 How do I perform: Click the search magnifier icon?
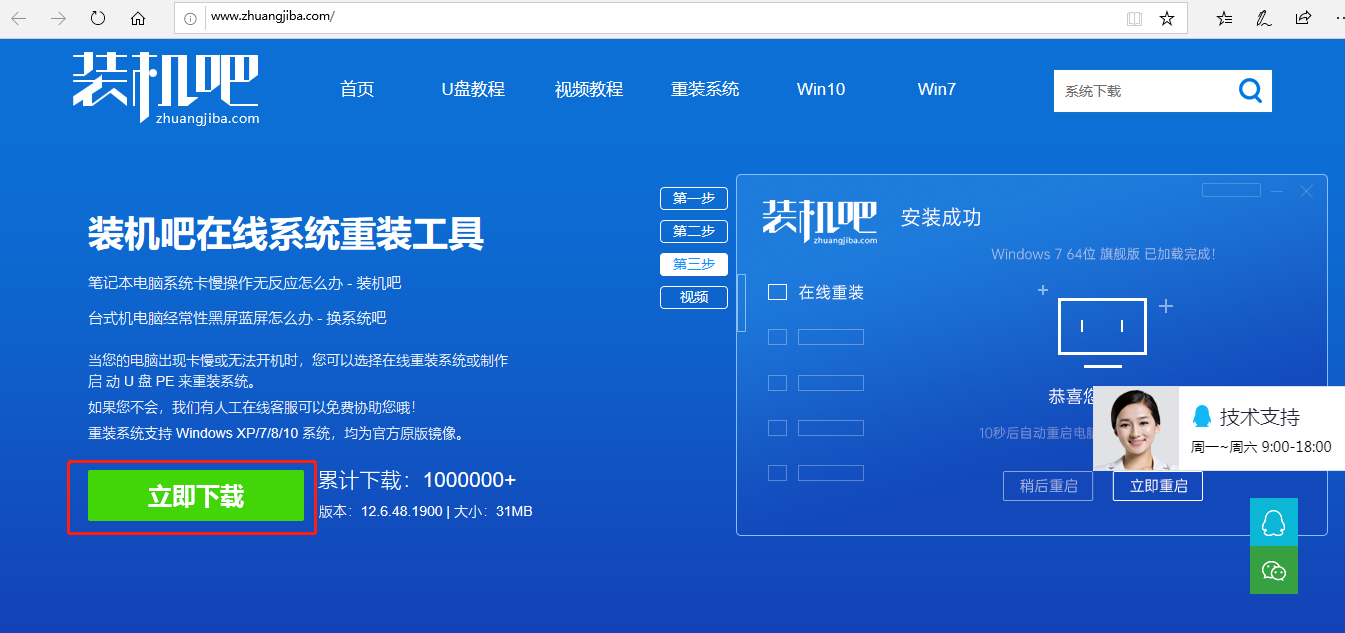point(1250,91)
